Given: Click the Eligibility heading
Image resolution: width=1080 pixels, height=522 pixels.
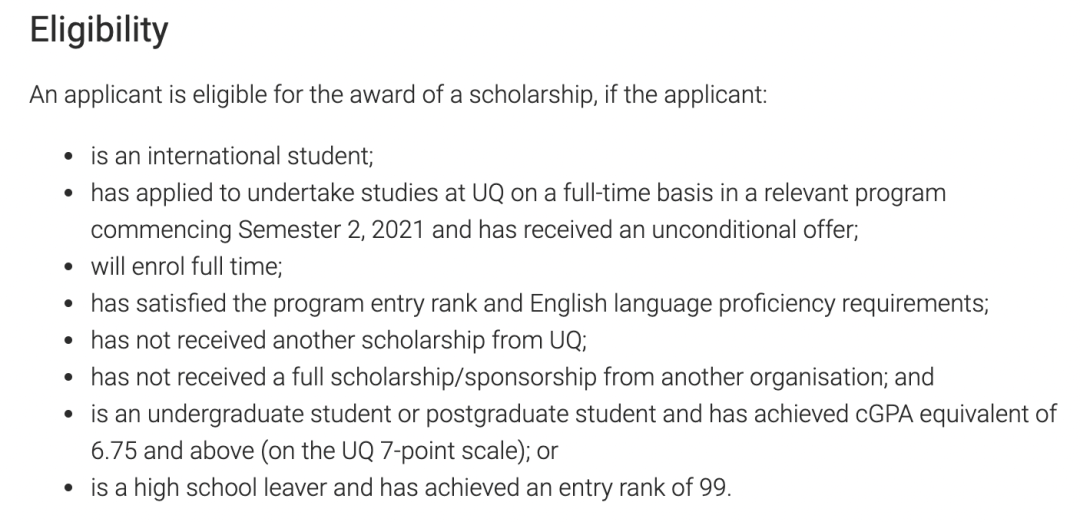Looking at the screenshot, I should click(98, 31).
